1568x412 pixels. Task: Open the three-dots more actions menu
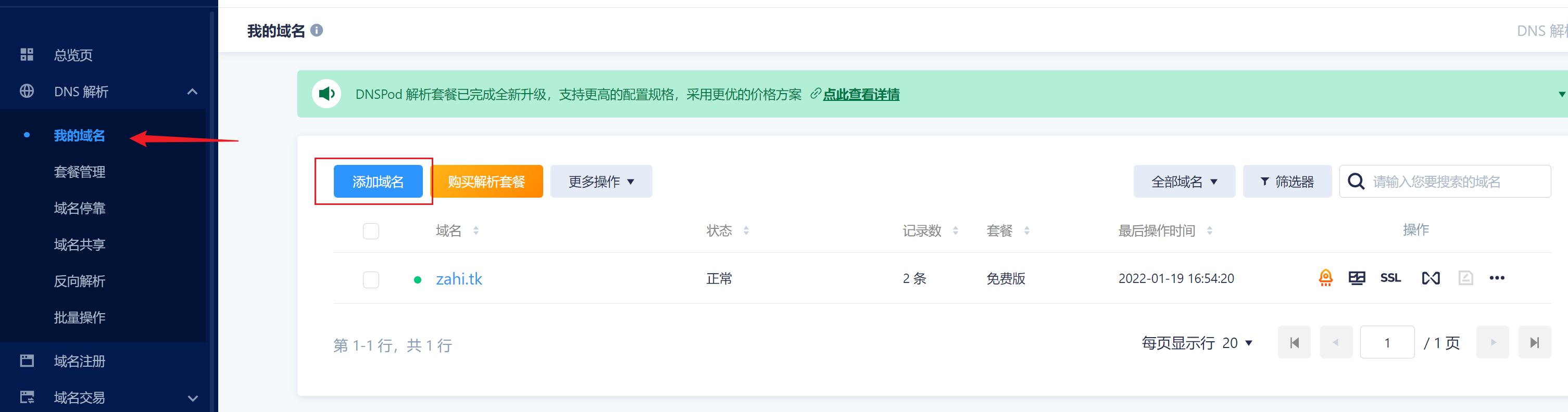click(1497, 278)
